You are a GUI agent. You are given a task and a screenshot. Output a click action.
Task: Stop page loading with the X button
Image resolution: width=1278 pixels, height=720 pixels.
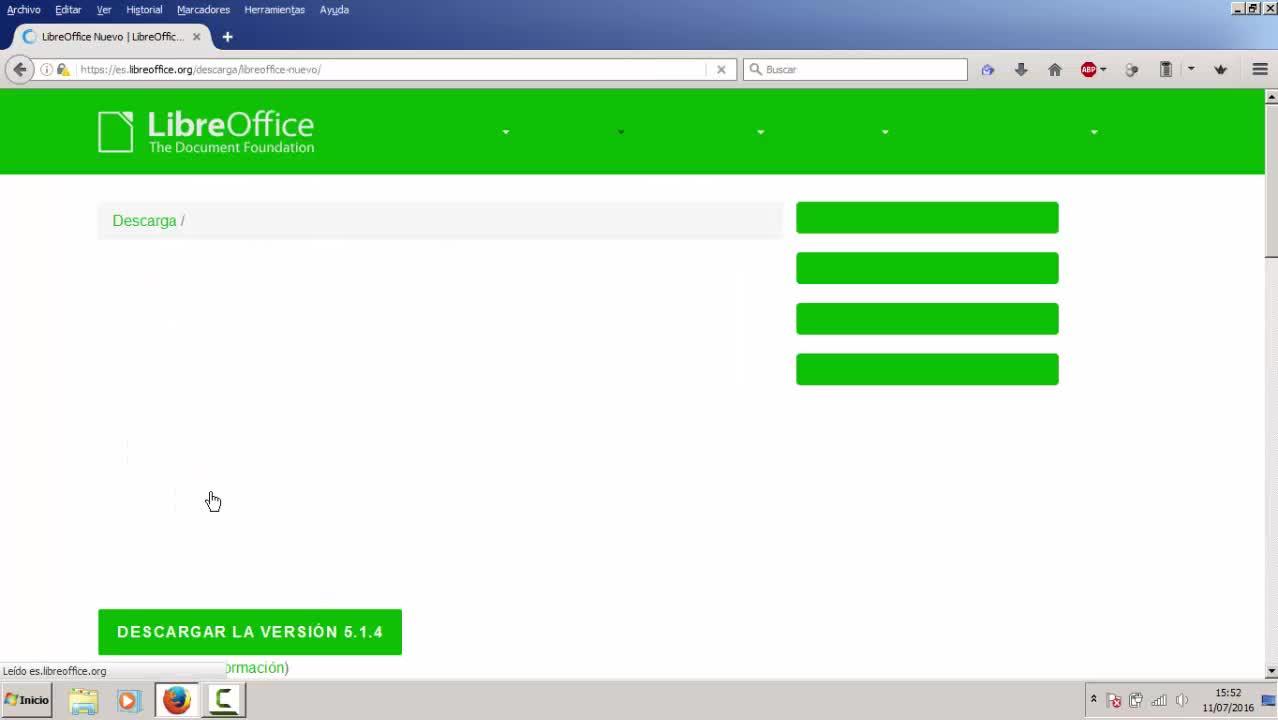[x=721, y=69]
